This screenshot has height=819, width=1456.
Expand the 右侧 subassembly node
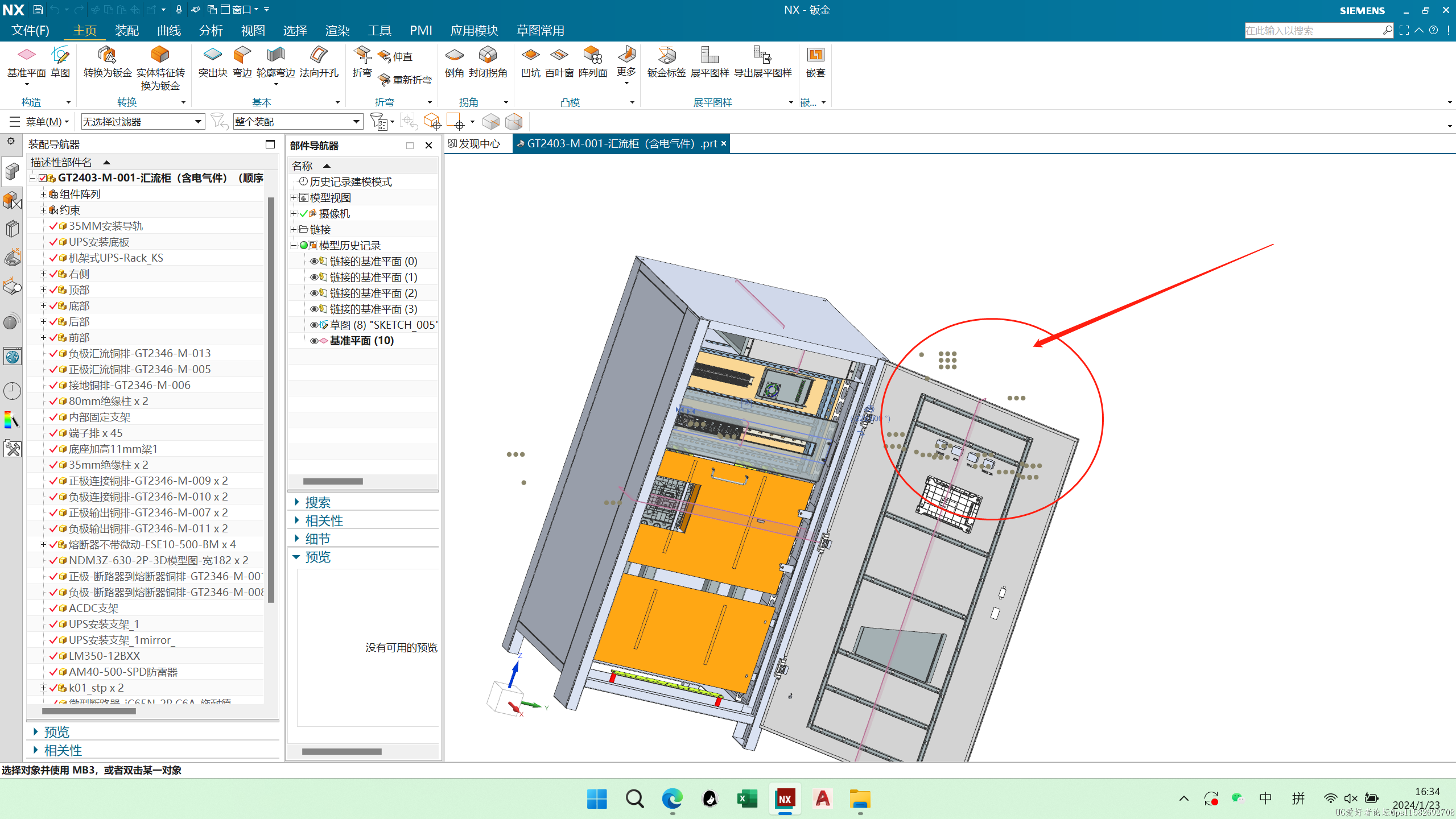coord(43,274)
